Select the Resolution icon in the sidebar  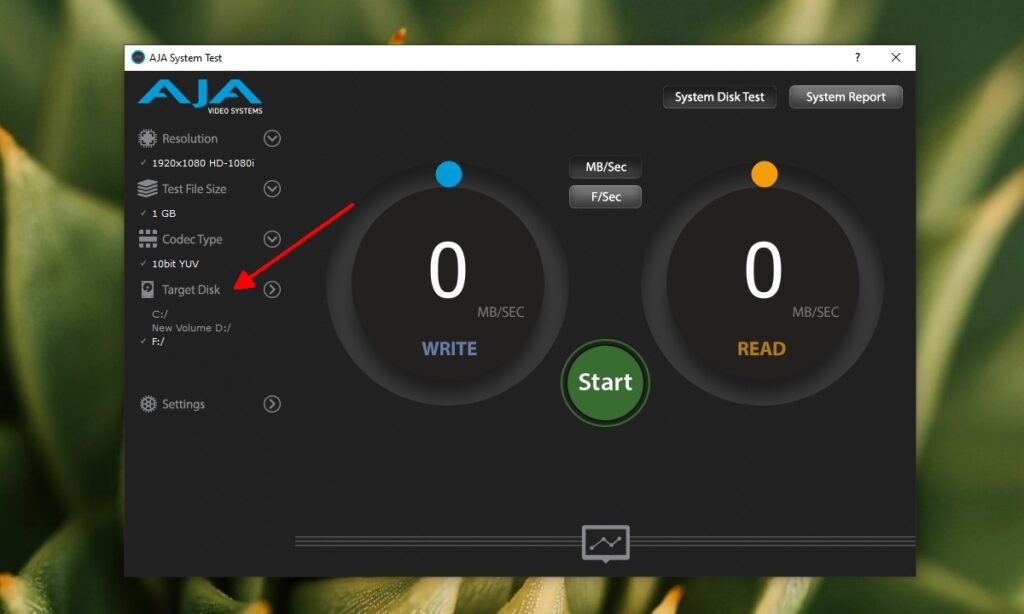click(148, 138)
